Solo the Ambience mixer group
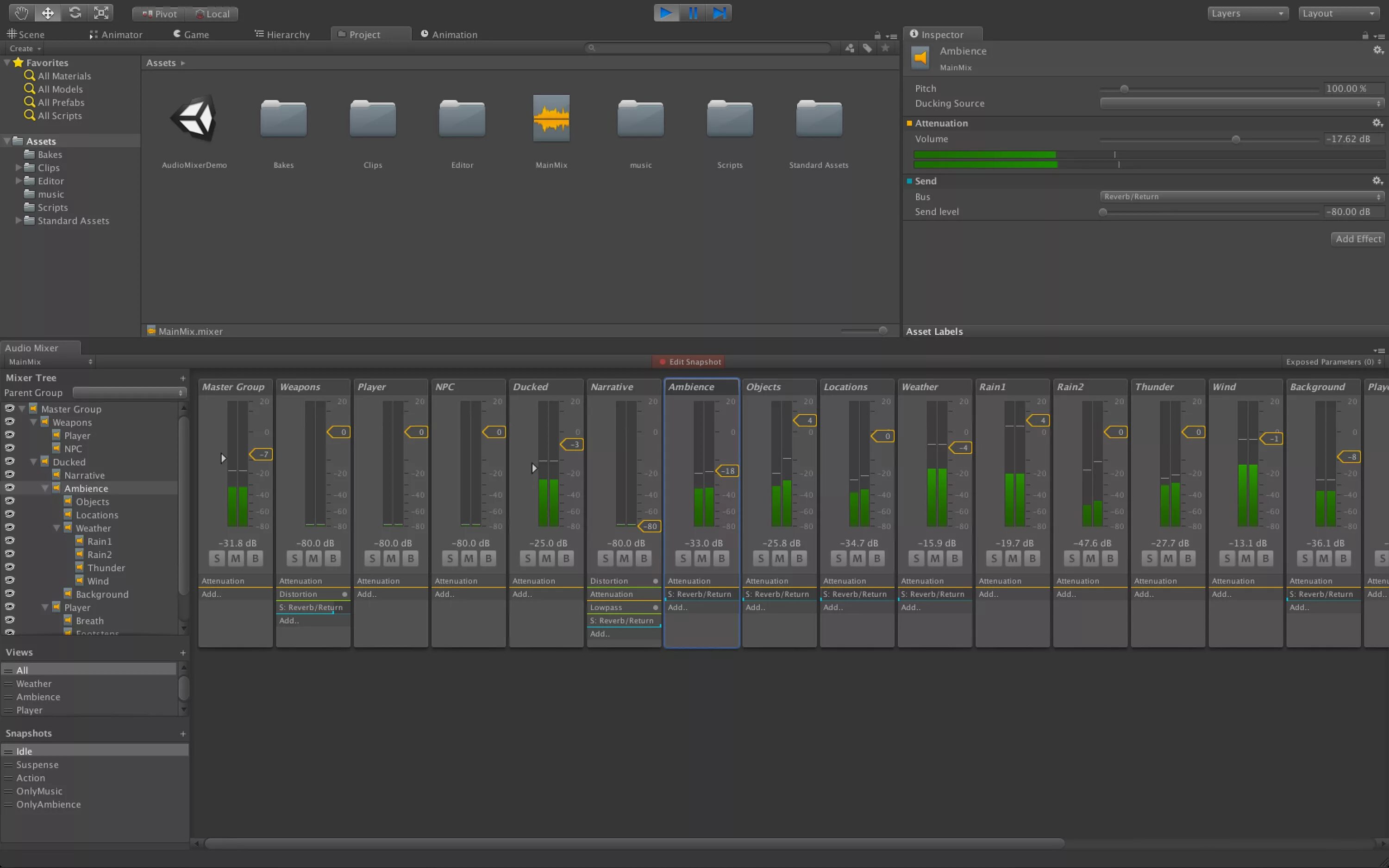The image size is (1389, 868). (682, 558)
